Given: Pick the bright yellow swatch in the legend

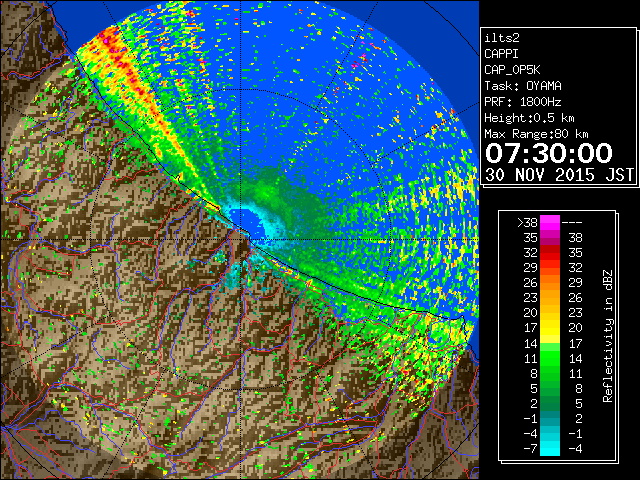Looking at the screenshot, I should click(550, 328).
